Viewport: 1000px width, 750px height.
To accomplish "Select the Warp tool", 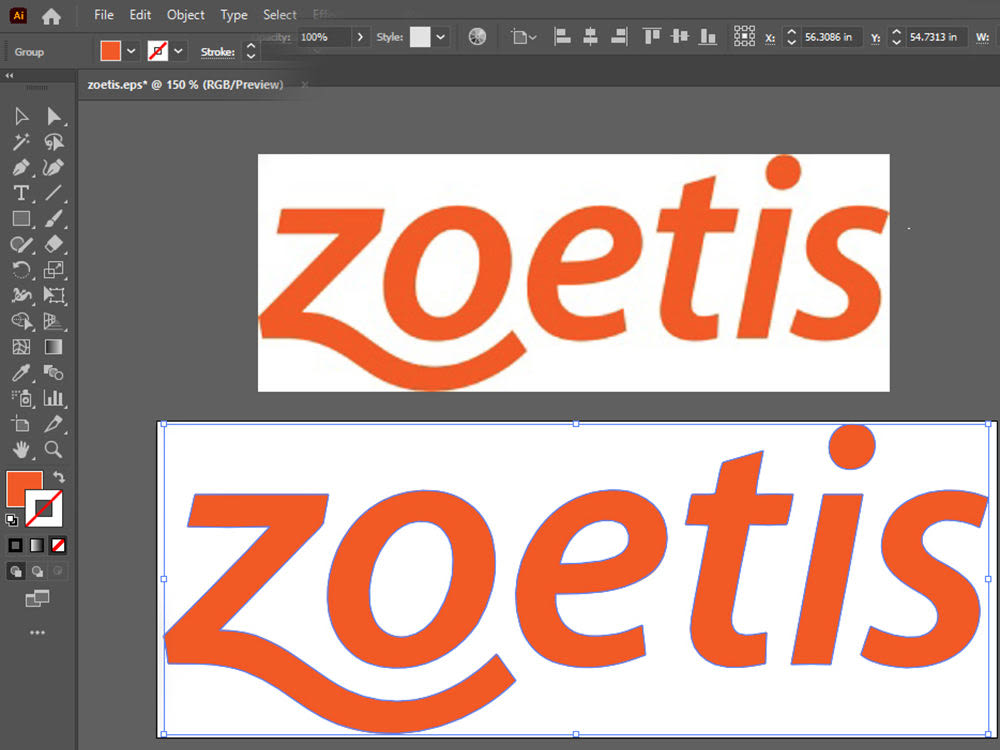I will pos(21,295).
